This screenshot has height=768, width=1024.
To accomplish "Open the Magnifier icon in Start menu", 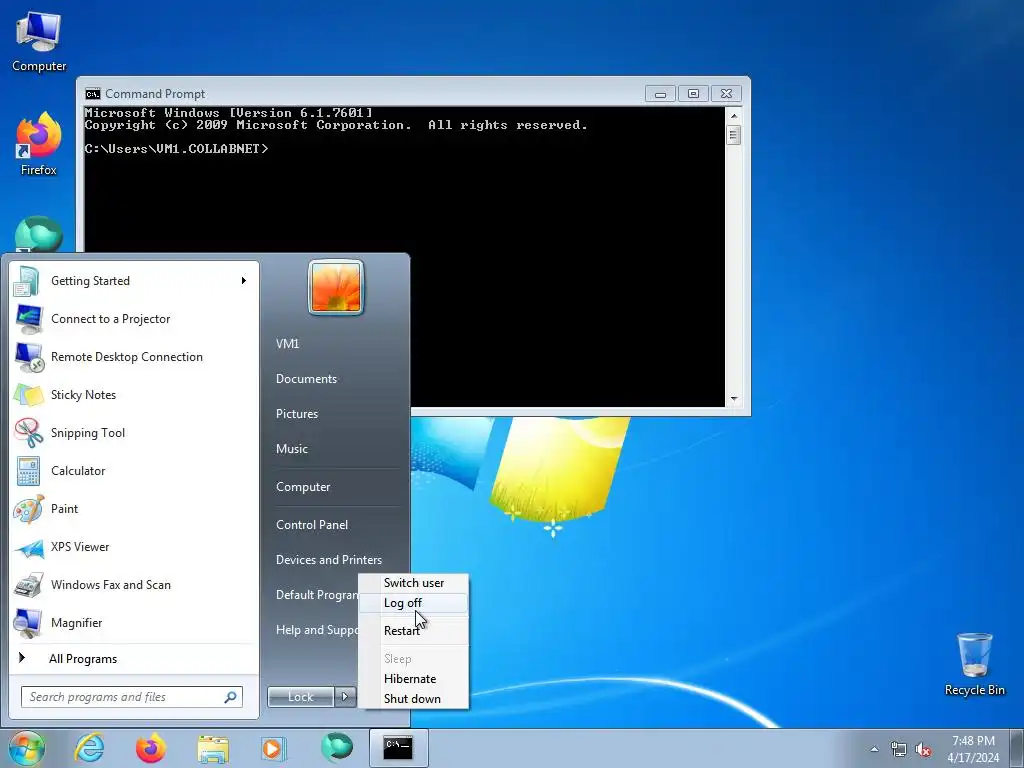I will tap(28, 622).
